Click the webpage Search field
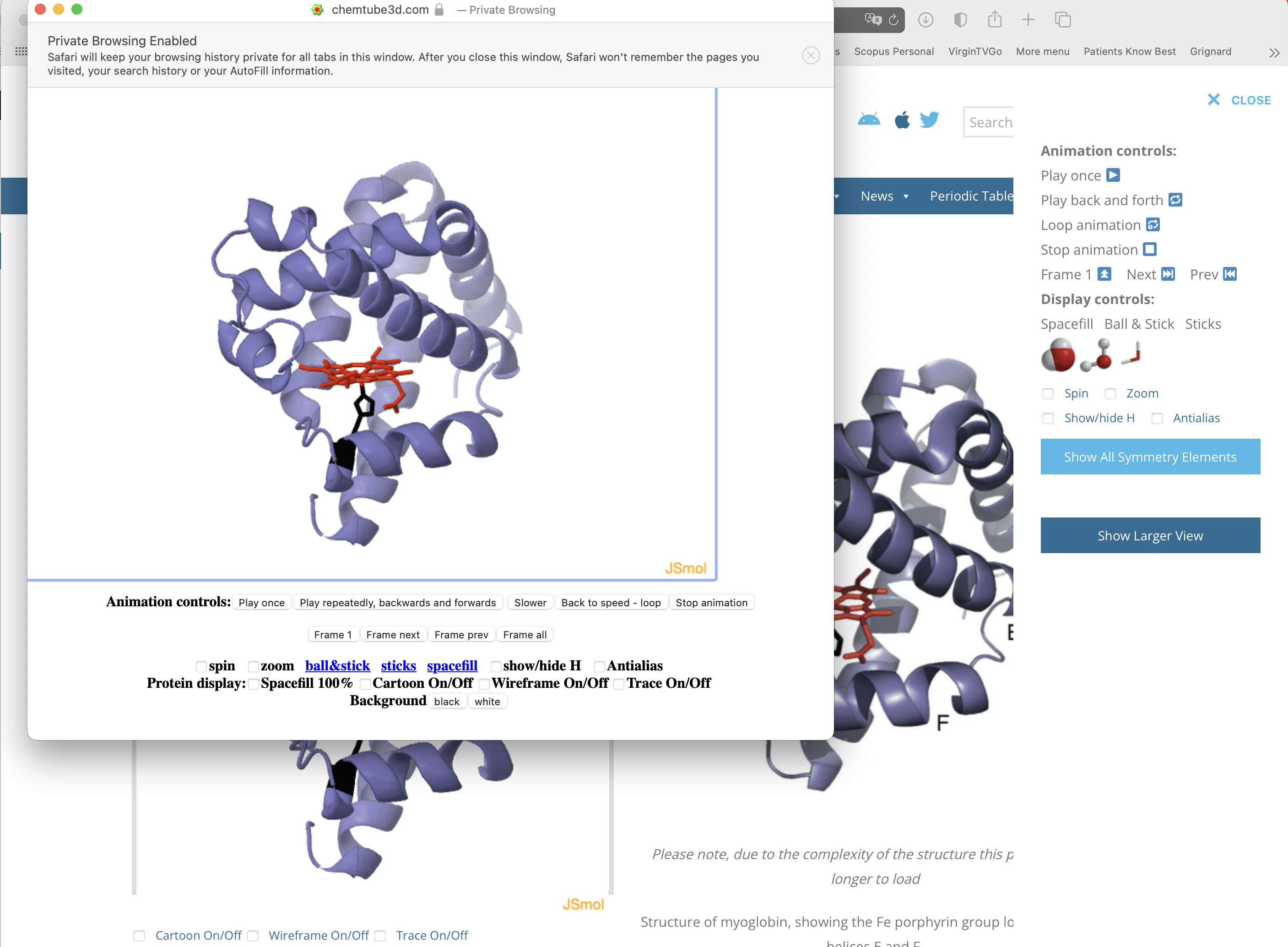The height and width of the screenshot is (947, 1288). 988,122
